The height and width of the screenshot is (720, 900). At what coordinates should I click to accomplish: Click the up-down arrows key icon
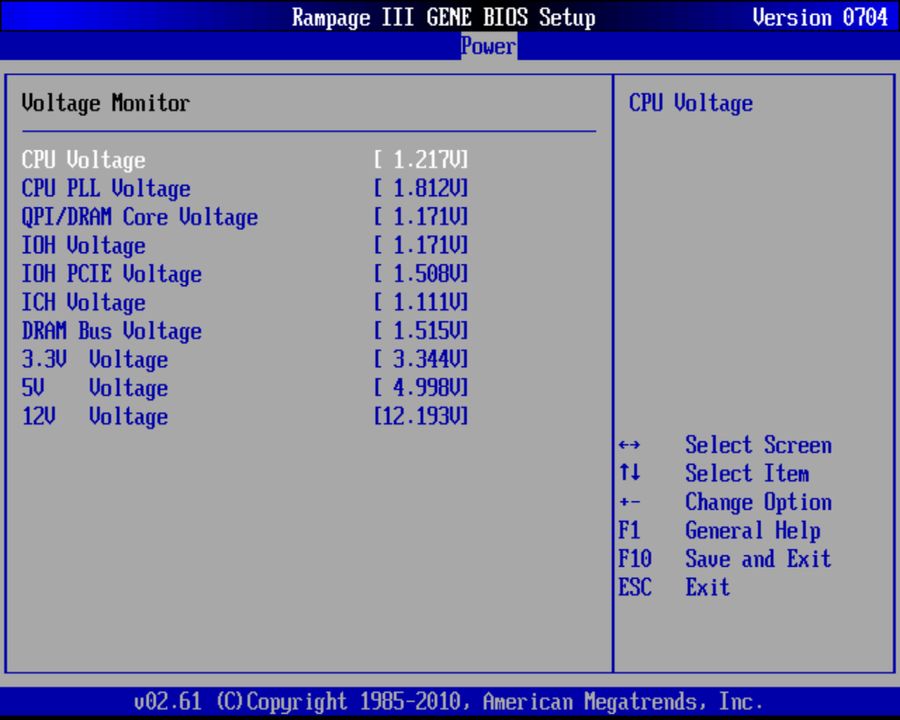tap(629, 473)
